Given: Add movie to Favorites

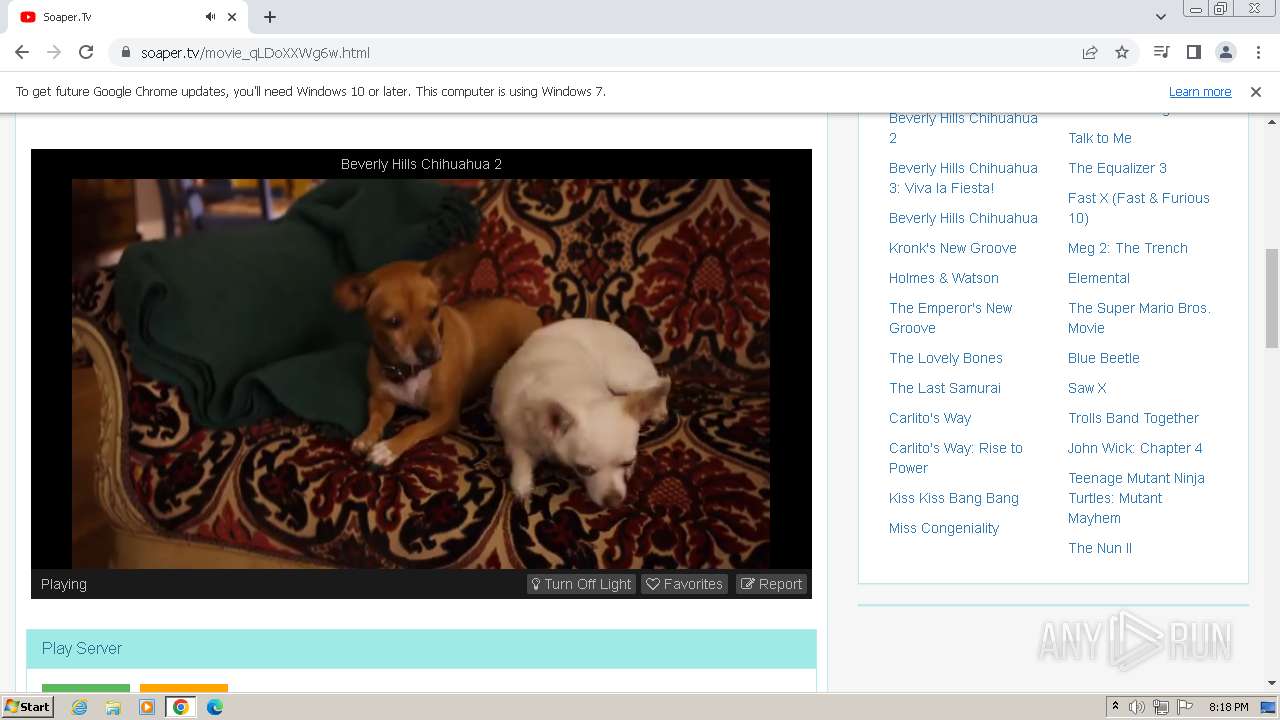Looking at the screenshot, I should (x=684, y=584).
